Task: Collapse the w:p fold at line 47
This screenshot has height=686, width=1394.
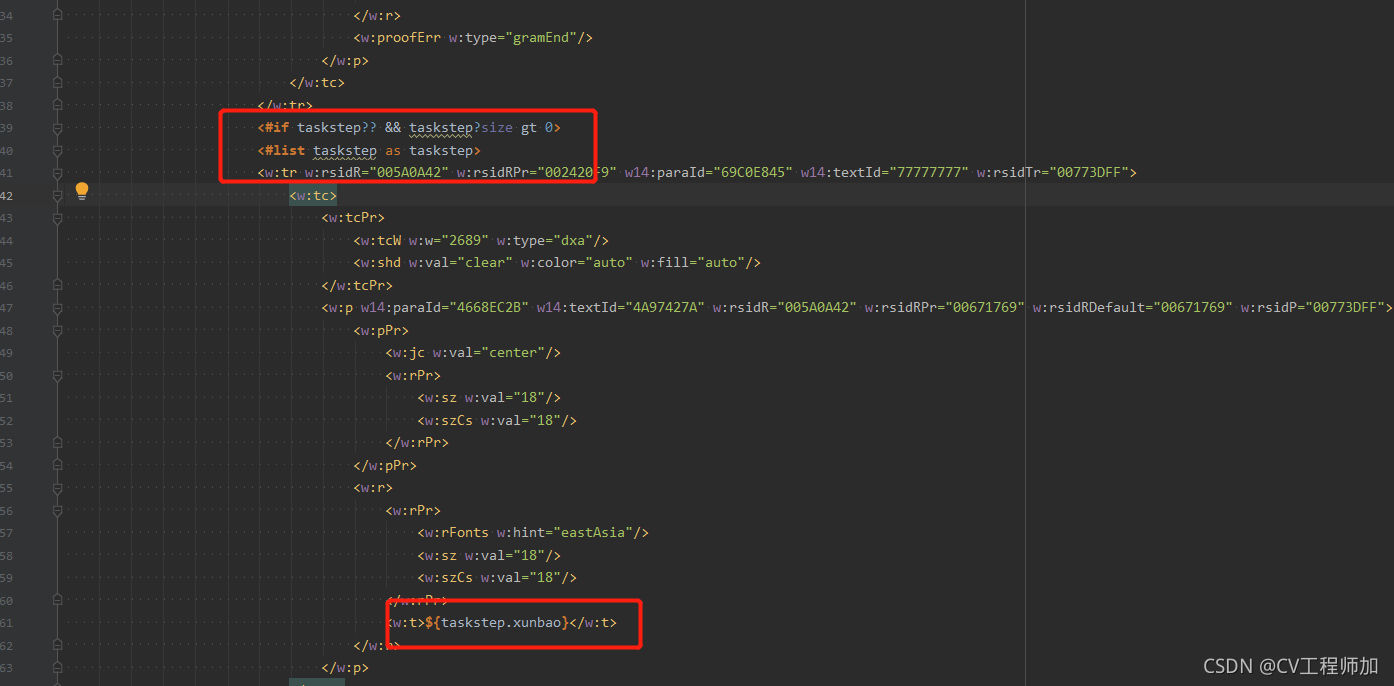Action: click(57, 307)
